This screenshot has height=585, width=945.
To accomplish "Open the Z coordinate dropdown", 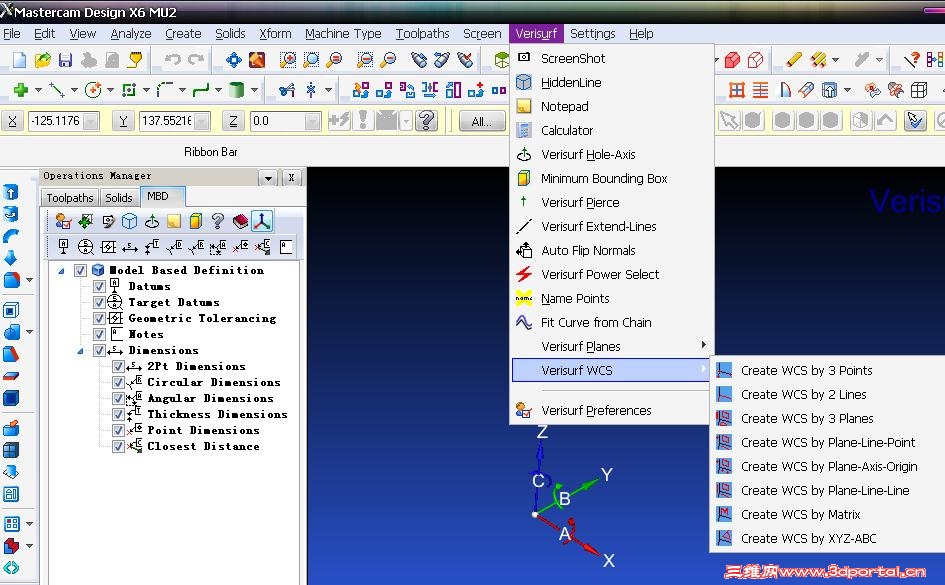I will tap(312, 121).
